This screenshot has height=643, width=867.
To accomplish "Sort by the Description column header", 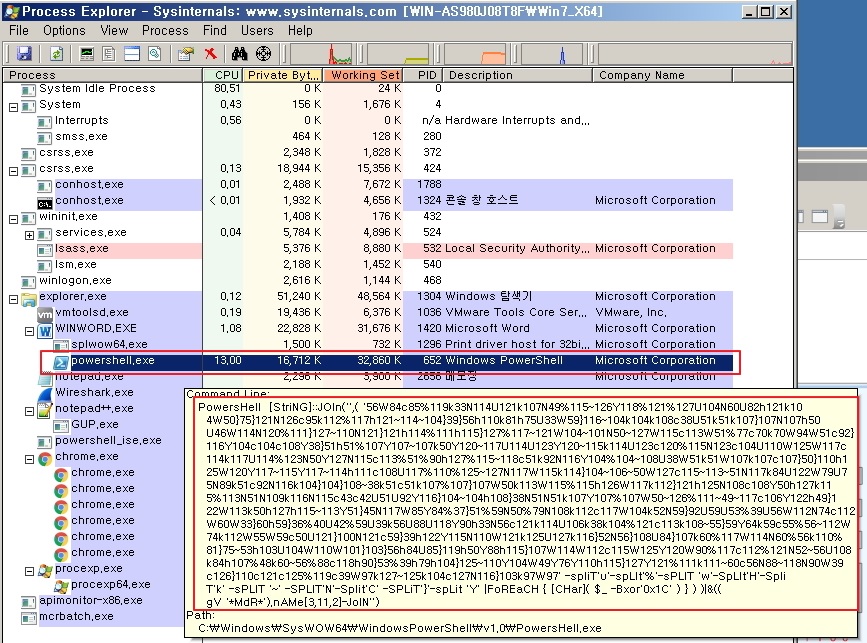I will click(519, 75).
